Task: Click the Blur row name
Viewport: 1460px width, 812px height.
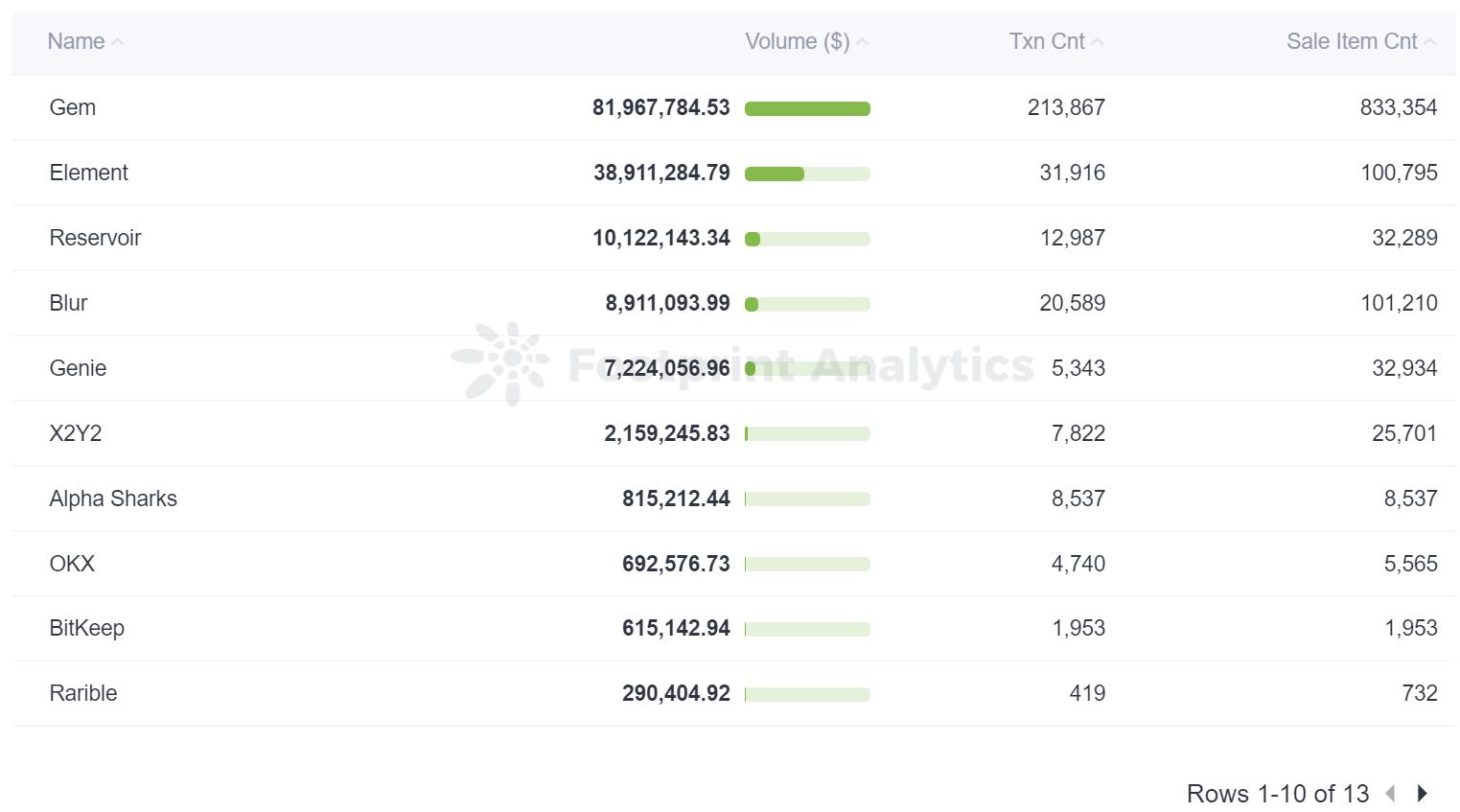Action: [x=68, y=303]
